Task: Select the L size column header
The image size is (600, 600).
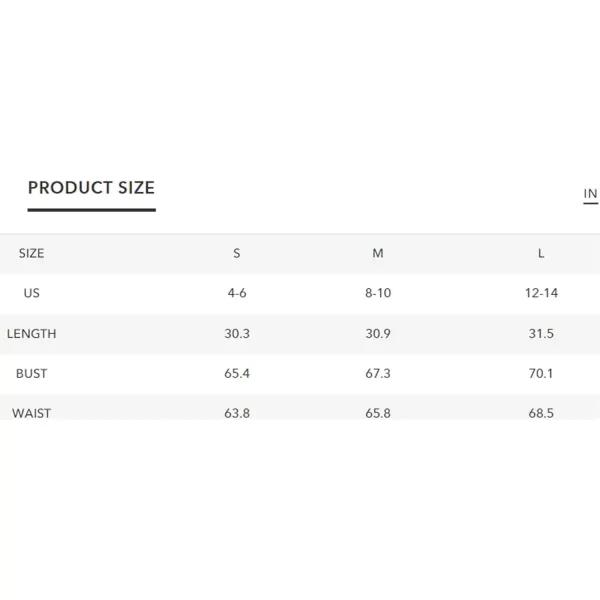Action: point(541,253)
